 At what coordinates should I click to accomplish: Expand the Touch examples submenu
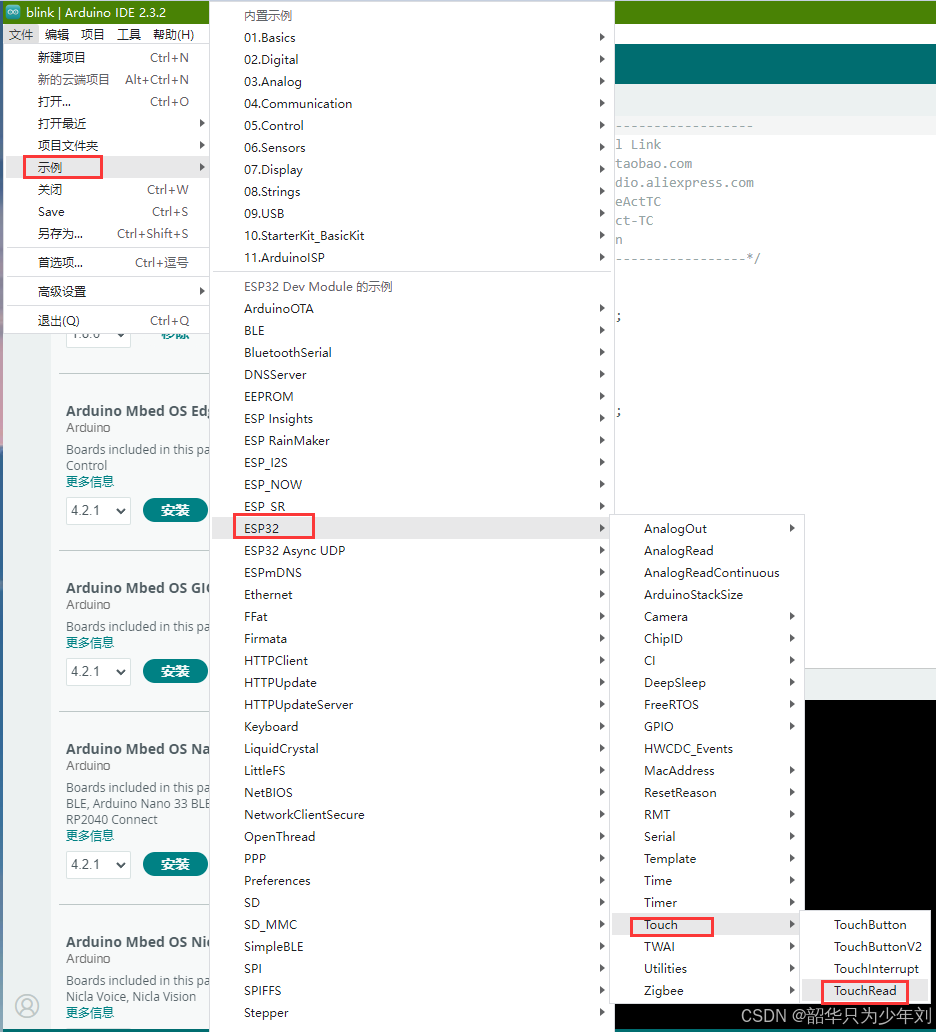pyautogui.click(x=708, y=925)
